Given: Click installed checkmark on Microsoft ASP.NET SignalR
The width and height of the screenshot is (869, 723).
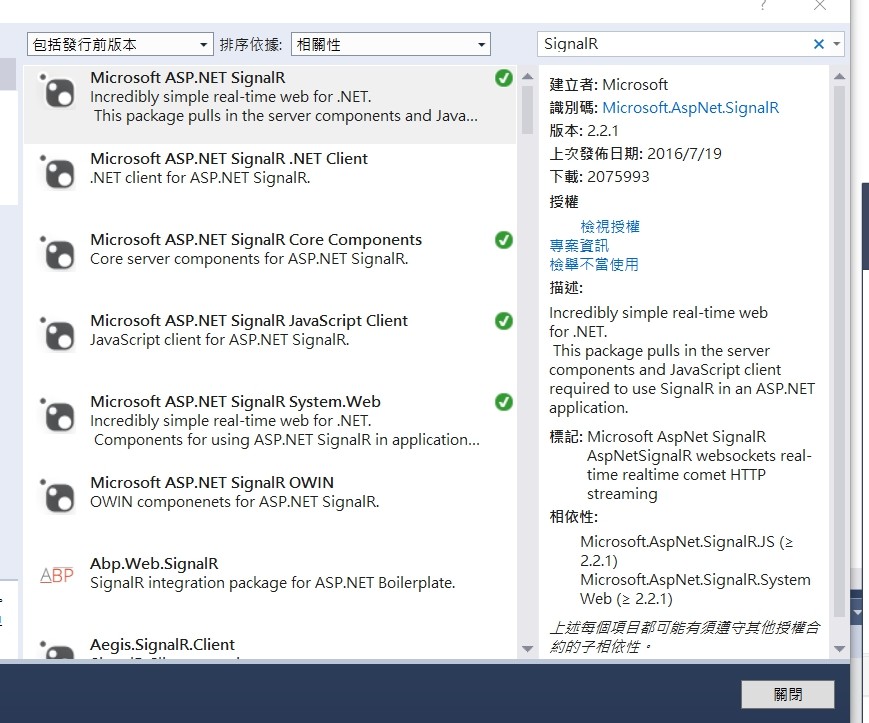Looking at the screenshot, I should pyautogui.click(x=503, y=78).
